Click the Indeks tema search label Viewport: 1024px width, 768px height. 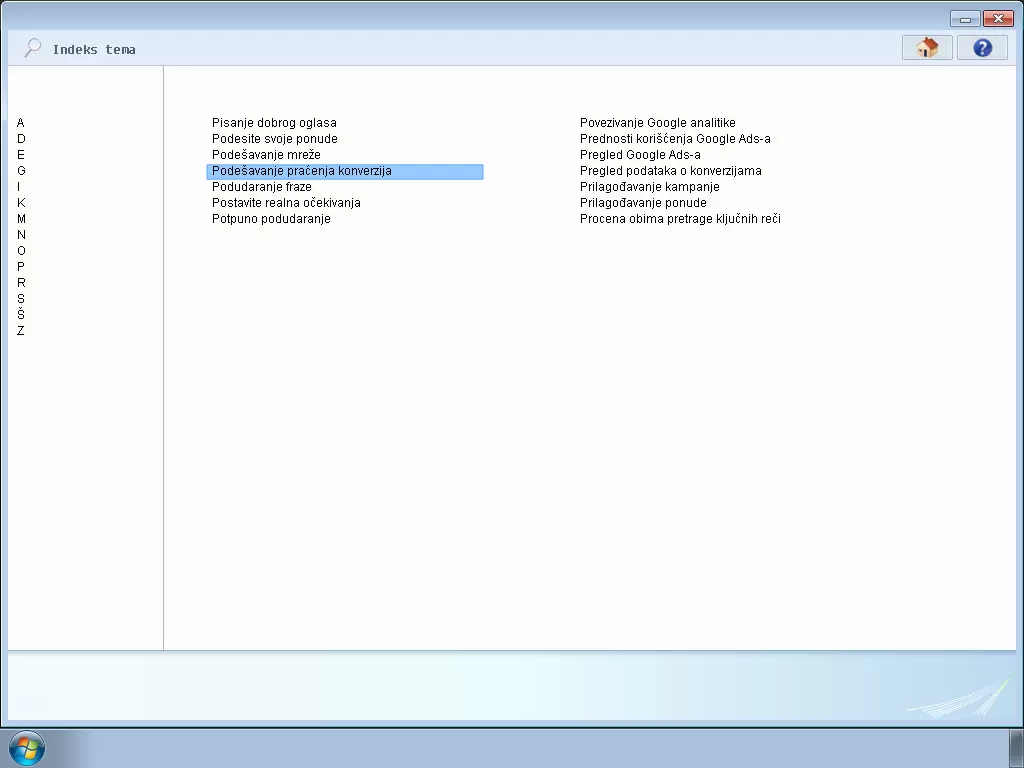pos(94,50)
